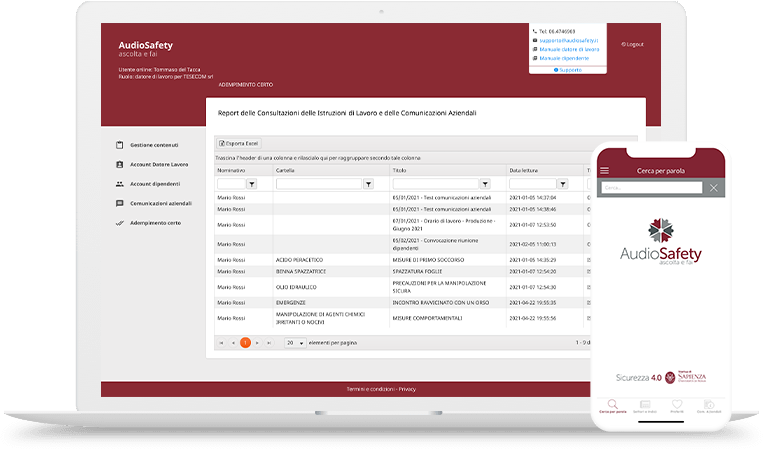Click the Data lettura filter icon
The width and height of the screenshot is (763, 449).
point(563,184)
